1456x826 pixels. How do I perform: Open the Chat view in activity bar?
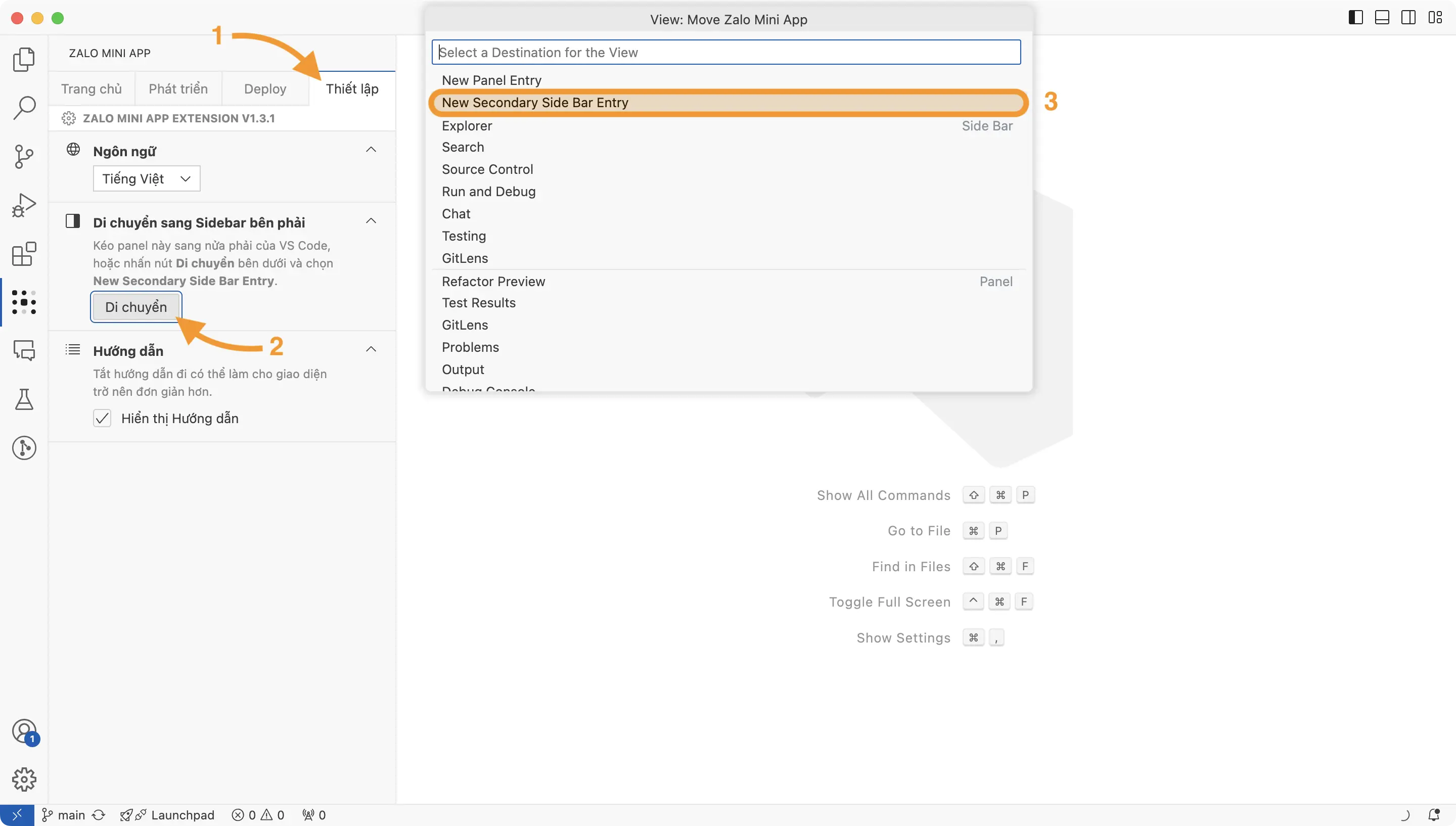click(x=24, y=351)
